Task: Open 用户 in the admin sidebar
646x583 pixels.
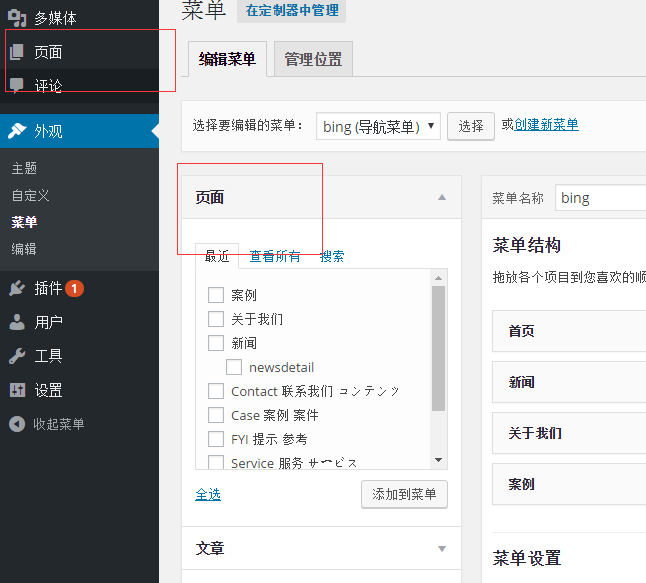Action: pyautogui.click(x=79, y=322)
